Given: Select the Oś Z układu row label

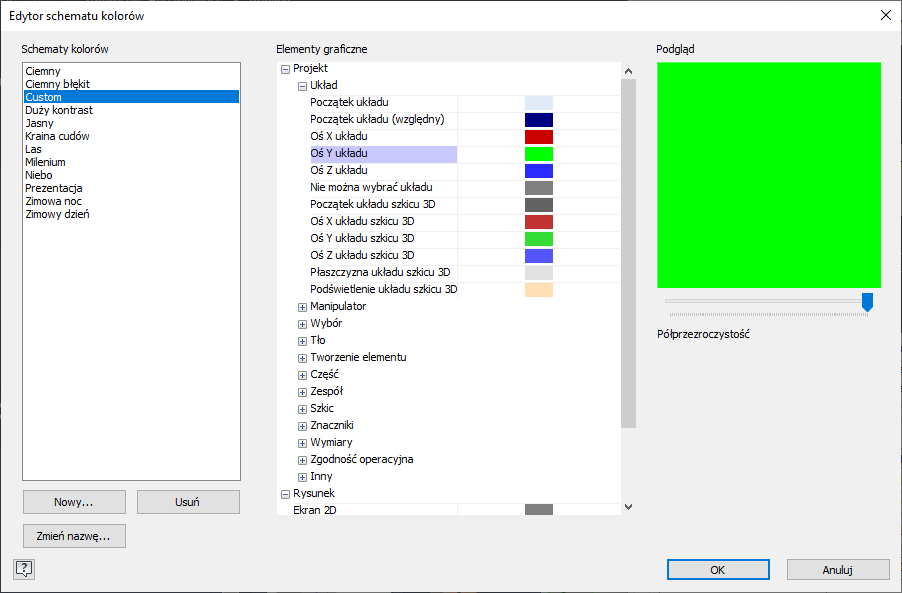Looking at the screenshot, I should click(339, 170).
